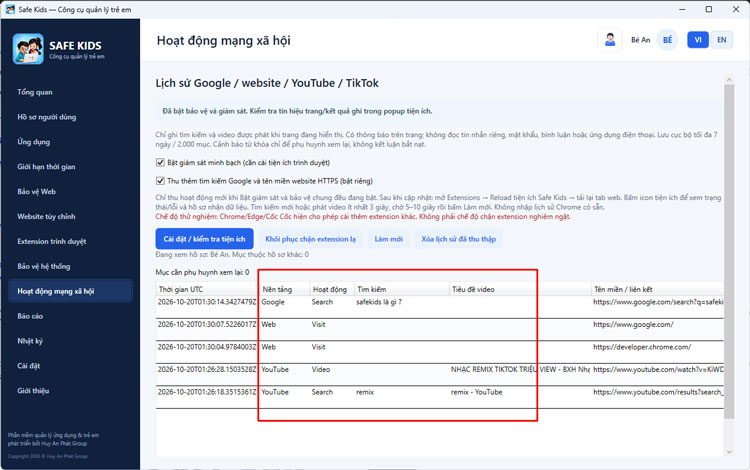Click 'Tên miền / liên kết' column header
This screenshot has height=470, width=750.
658,289
